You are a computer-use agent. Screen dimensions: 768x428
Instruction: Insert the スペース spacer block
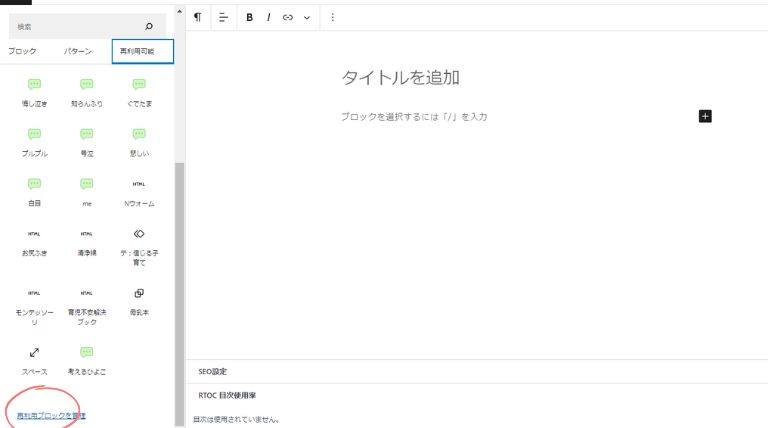click(34, 358)
